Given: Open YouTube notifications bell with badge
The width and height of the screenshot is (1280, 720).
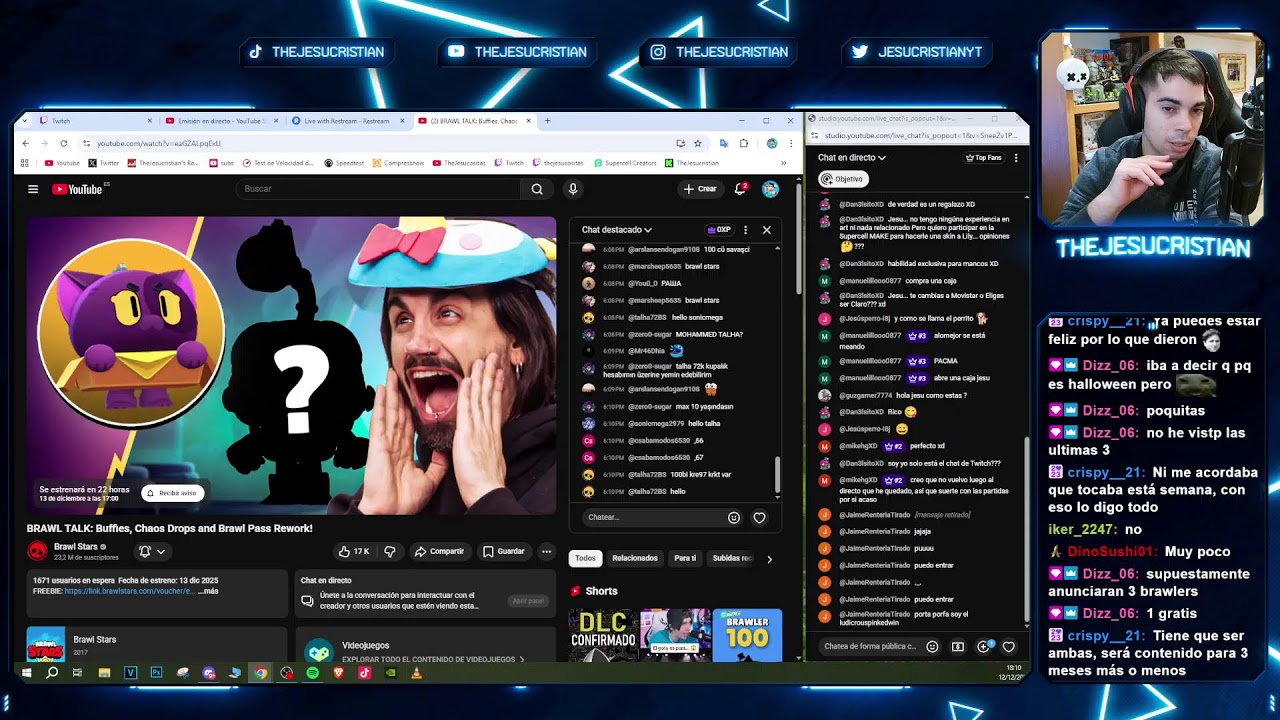Looking at the screenshot, I should click(x=741, y=188).
